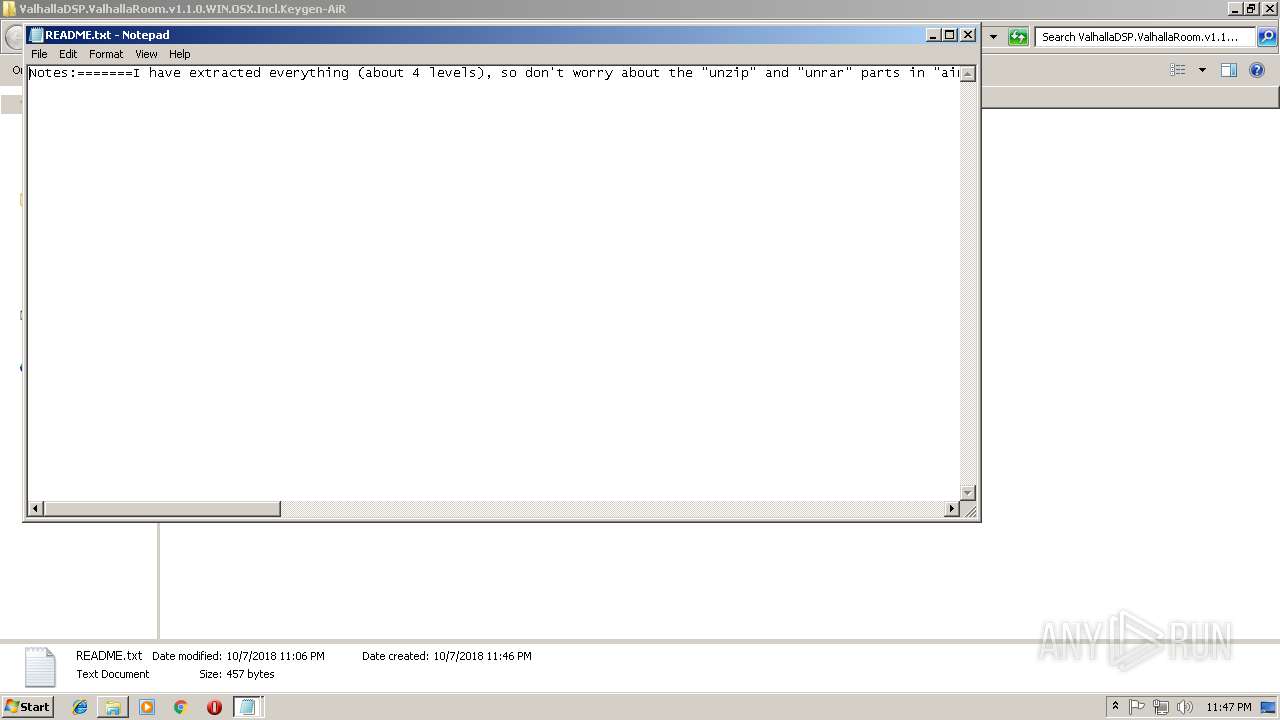Click vertical scrollbar up arrow in Notepad

click(x=968, y=74)
